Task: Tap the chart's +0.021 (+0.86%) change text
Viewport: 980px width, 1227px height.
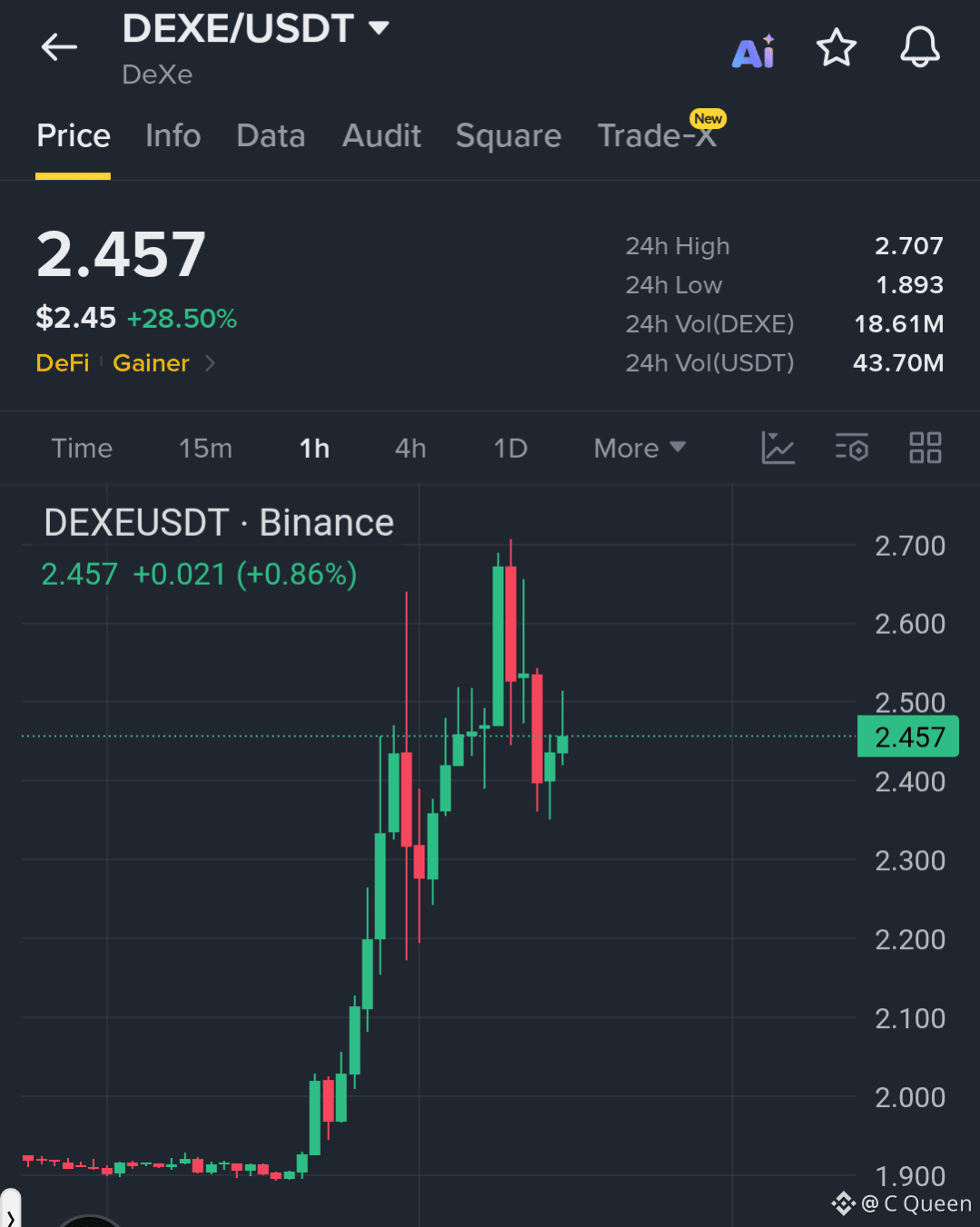Action: tap(244, 574)
